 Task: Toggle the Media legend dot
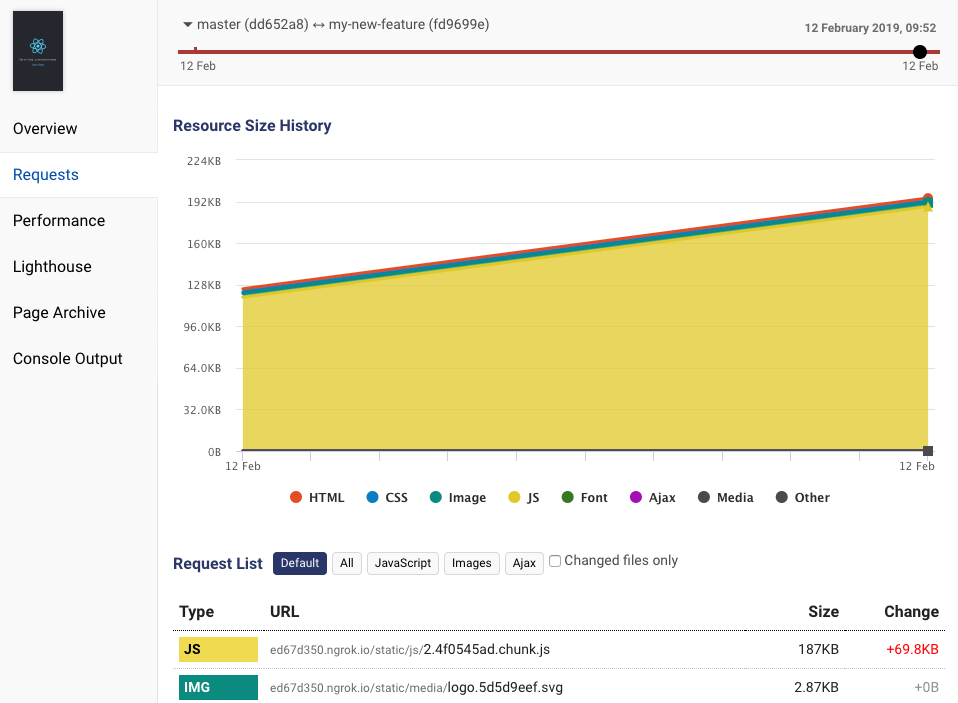[x=704, y=497]
